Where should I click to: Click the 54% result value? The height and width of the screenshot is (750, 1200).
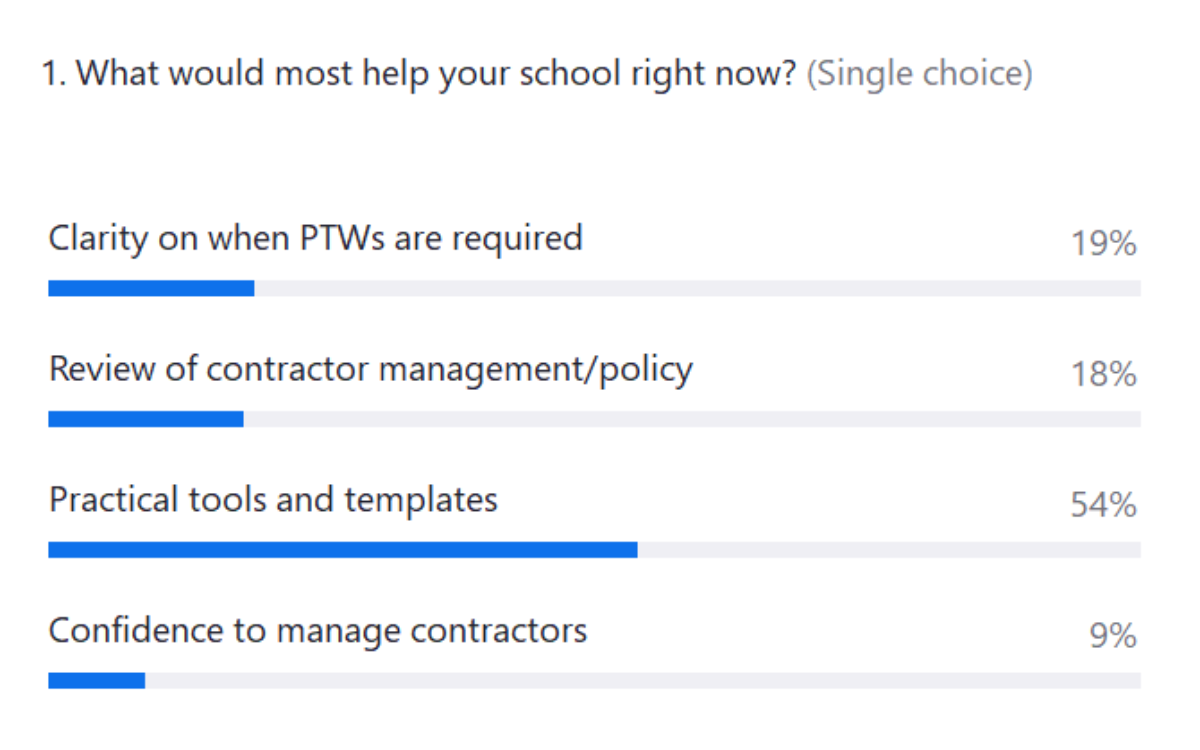coord(1104,505)
